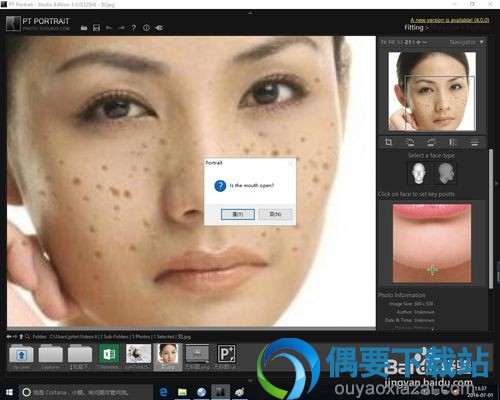Screen dimensions: 500x400
Task: Open the Fitting step in the workflow breadcrumb
Action: tap(414, 28)
